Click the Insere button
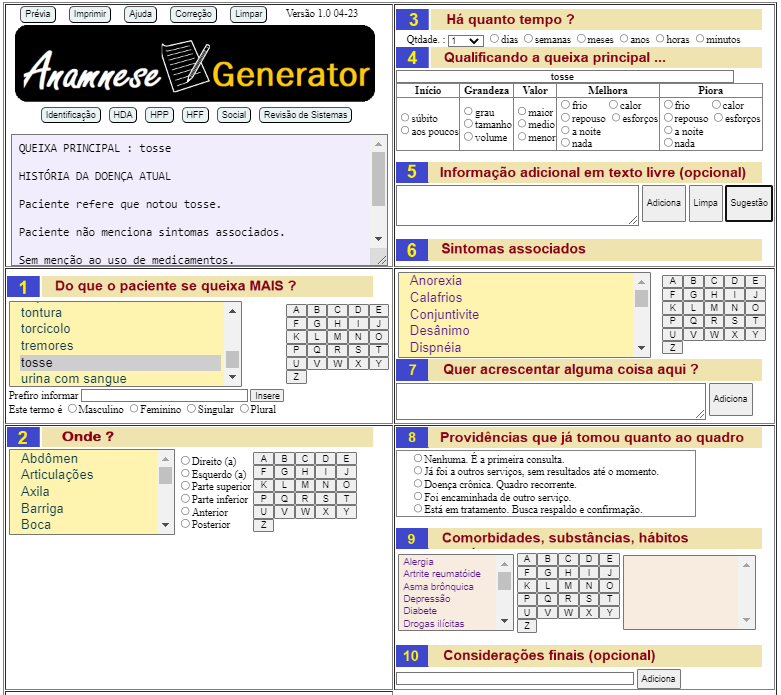This screenshot has height=695, width=781. [x=267, y=396]
